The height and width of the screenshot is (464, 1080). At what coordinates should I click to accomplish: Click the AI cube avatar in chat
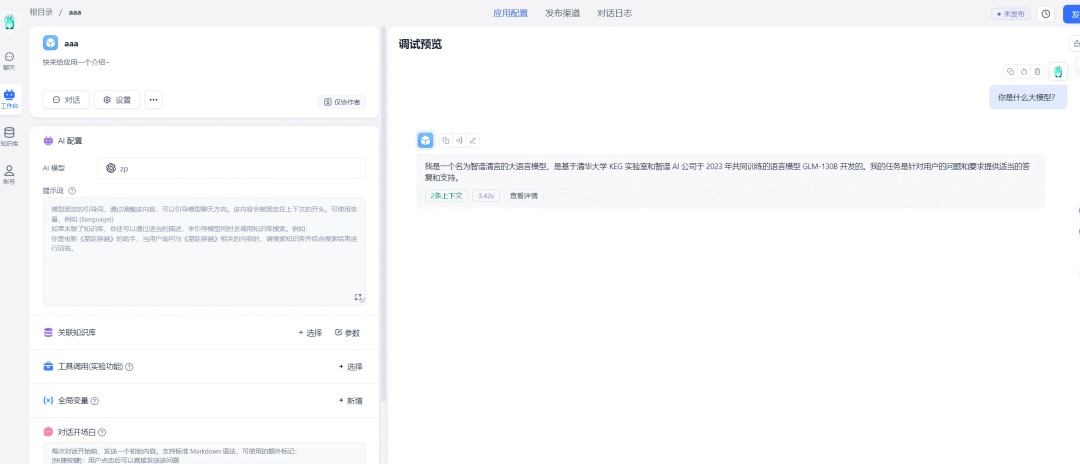click(x=426, y=140)
